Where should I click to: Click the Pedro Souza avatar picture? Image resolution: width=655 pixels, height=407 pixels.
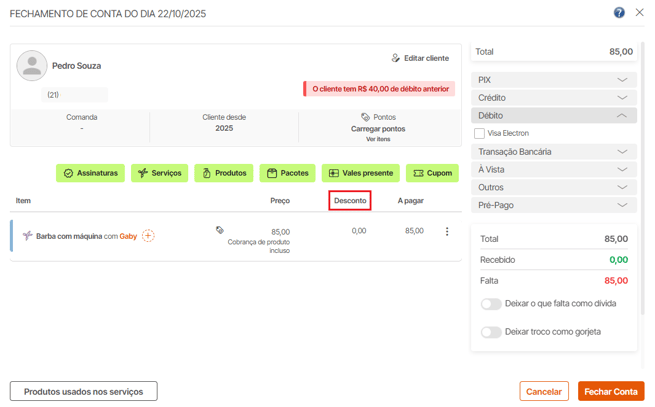[32, 66]
